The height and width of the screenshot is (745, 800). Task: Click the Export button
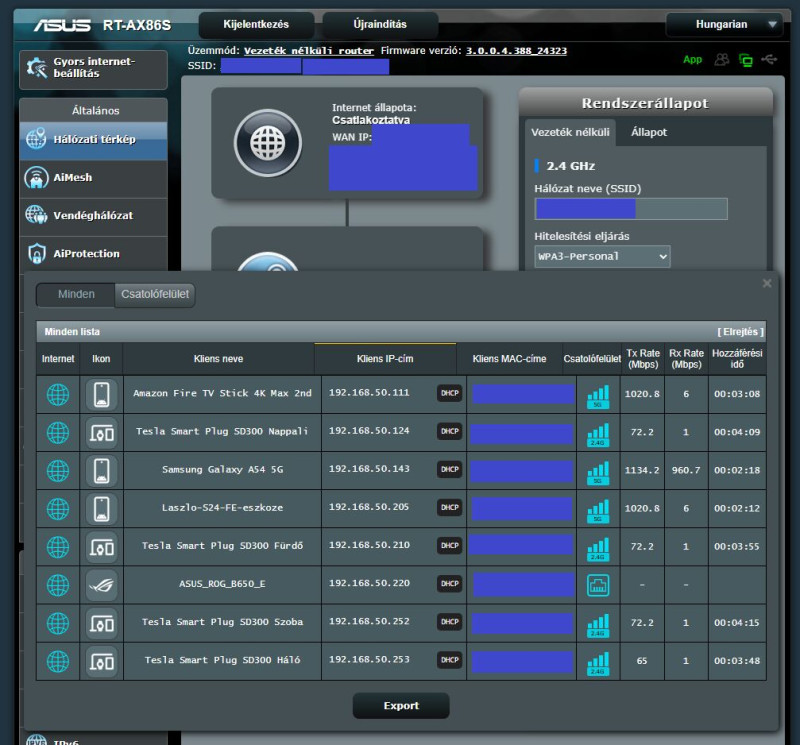pos(401,706)
